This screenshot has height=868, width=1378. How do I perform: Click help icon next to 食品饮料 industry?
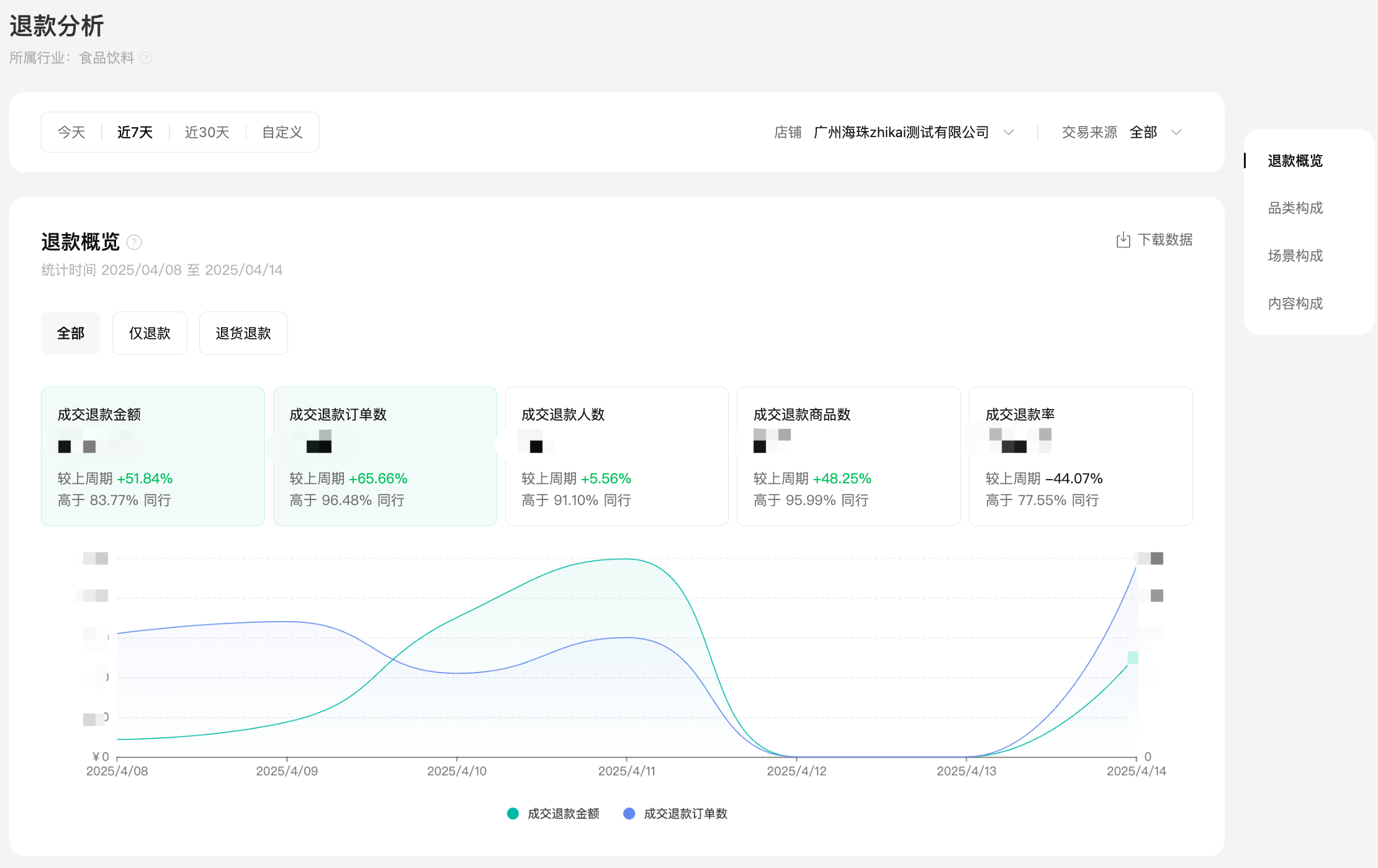pos(146,58)
